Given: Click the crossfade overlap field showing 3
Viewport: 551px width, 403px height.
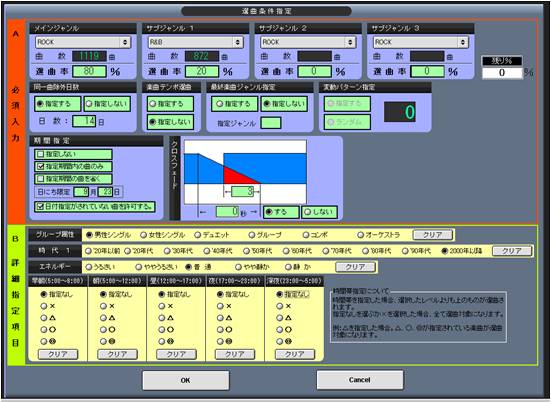Looking at the screenshot, I should [x=243, y=191].
